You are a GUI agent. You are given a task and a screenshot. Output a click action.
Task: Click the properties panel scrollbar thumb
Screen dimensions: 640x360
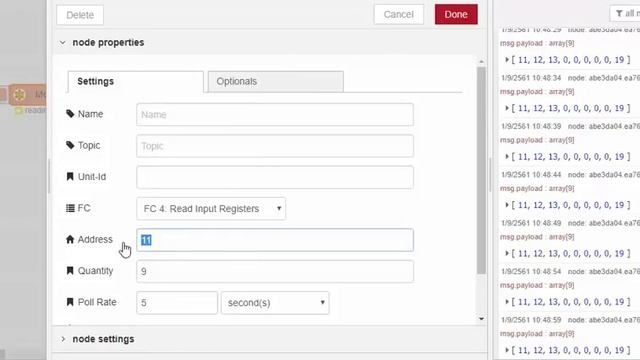pyautogui.click(x=481, y=171)
